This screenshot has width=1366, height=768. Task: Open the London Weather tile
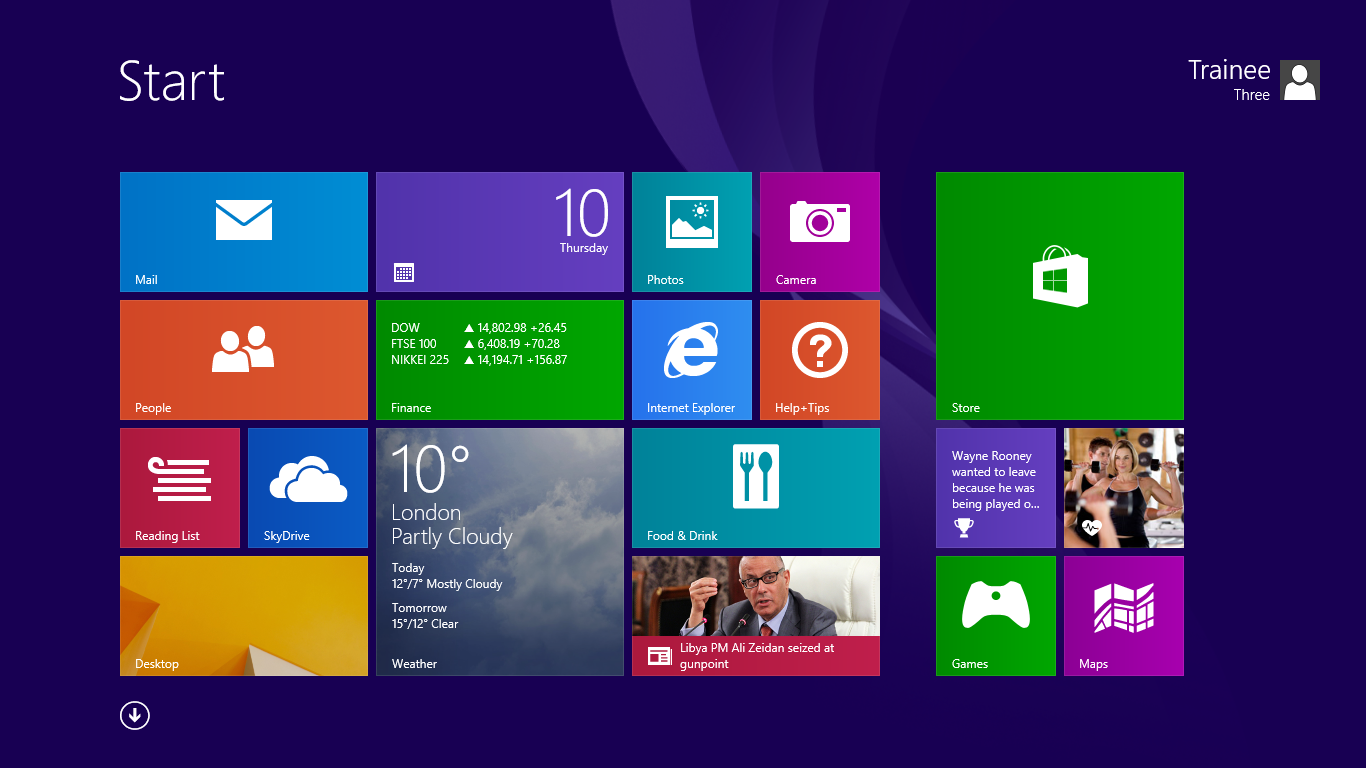point(499,551)
